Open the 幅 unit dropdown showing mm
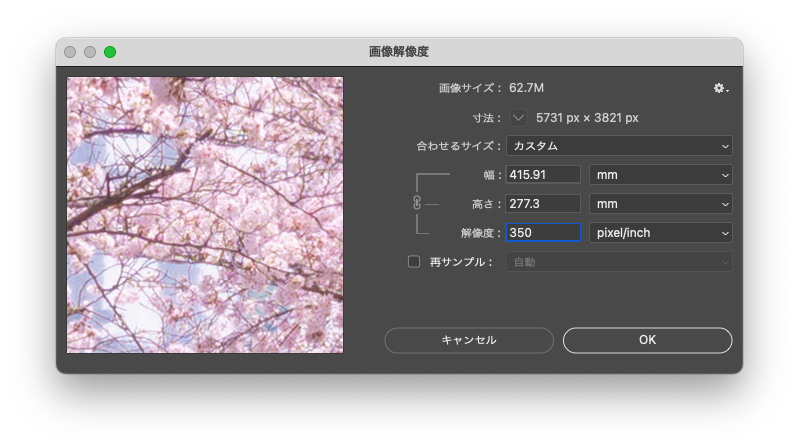The width and height of the screenshot is (799, 448). tap(660, 175)
